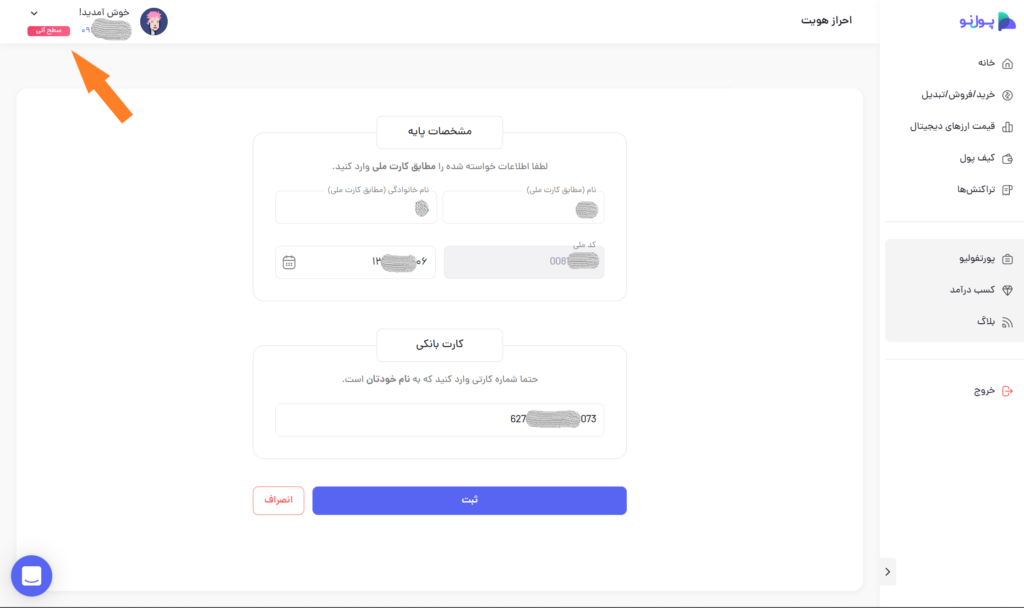Click the تراکنش‌ها transactions icon
1024x608 pixels.
tap(1007, 189)
